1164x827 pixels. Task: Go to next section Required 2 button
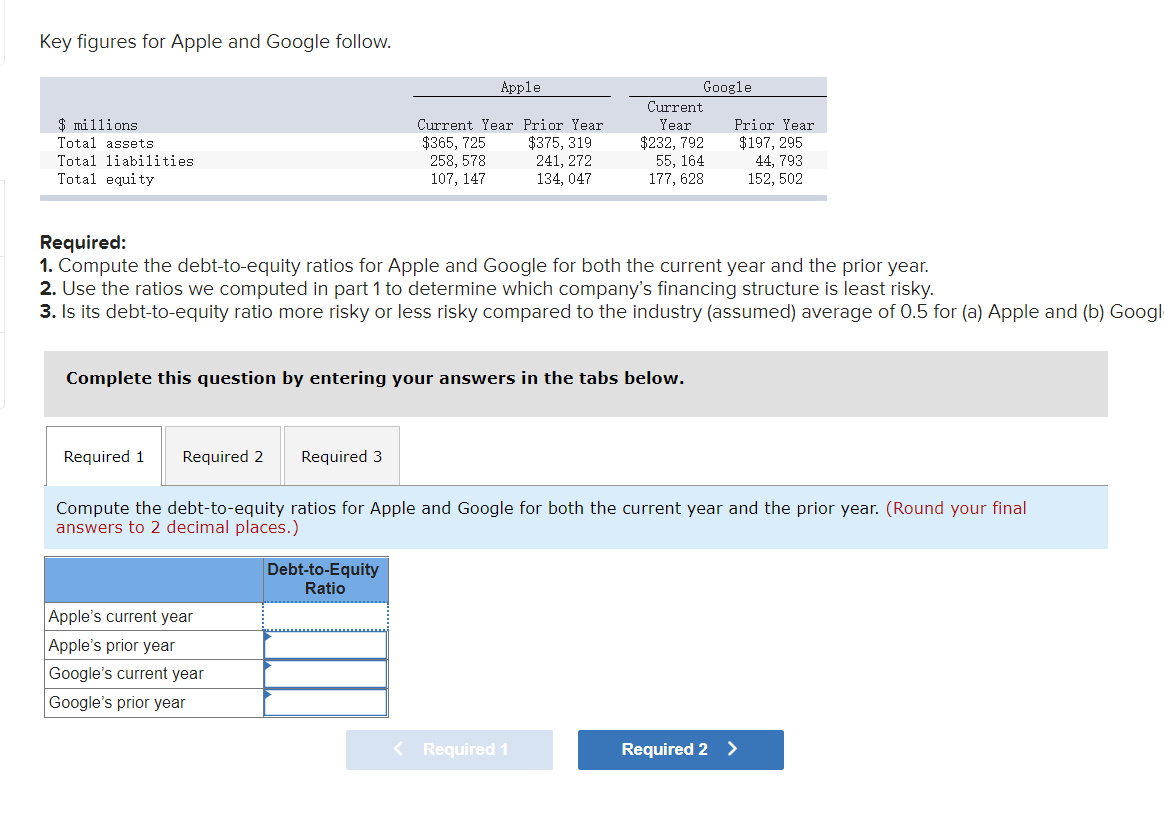[681, 750]
